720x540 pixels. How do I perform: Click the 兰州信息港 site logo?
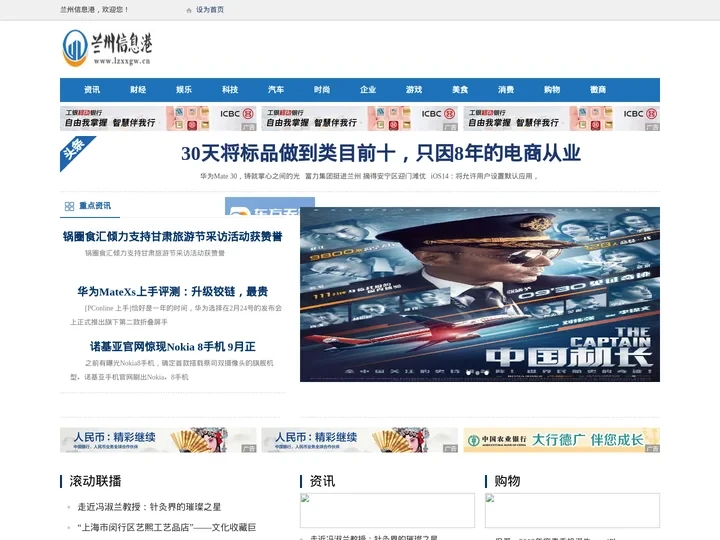point(107,48)
